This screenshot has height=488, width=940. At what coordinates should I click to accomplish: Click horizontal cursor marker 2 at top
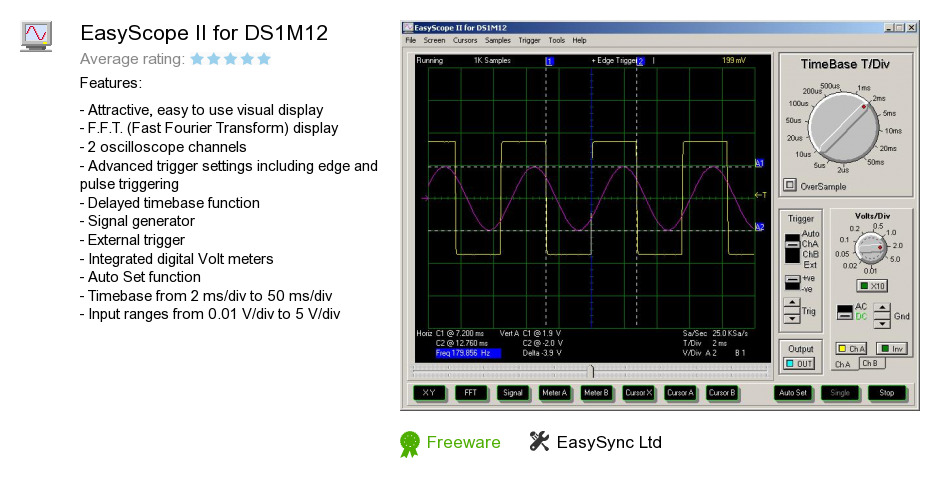click(x=640, y=61)
